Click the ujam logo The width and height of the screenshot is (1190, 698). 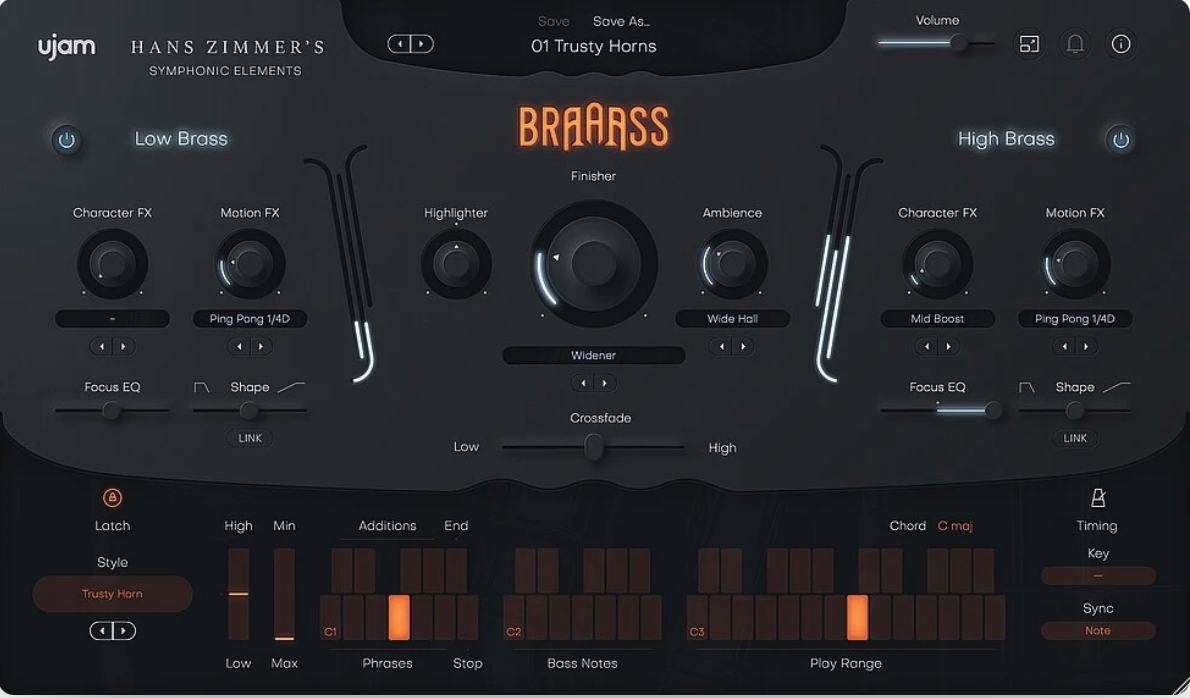click(67, 47)
